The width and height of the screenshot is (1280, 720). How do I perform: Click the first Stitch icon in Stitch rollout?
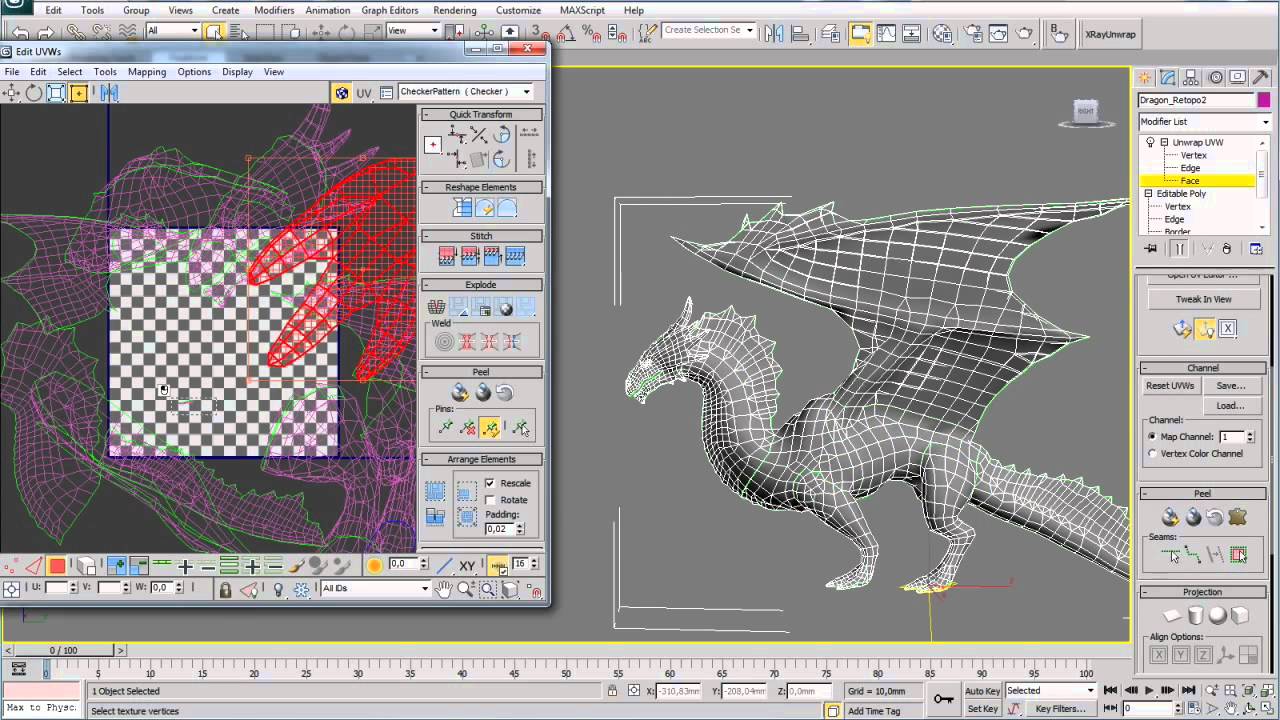[x=446, y=257]
